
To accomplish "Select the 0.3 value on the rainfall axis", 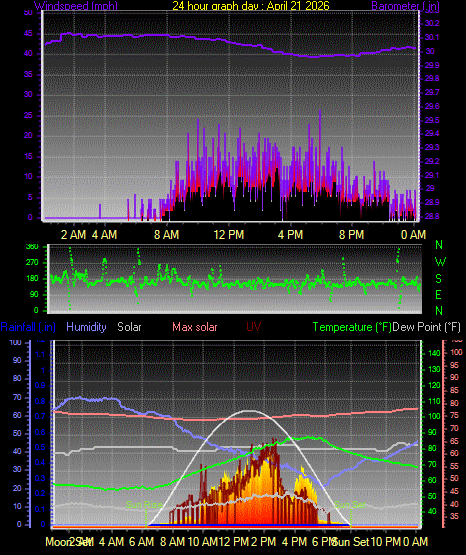I will [x=40, y=478].
